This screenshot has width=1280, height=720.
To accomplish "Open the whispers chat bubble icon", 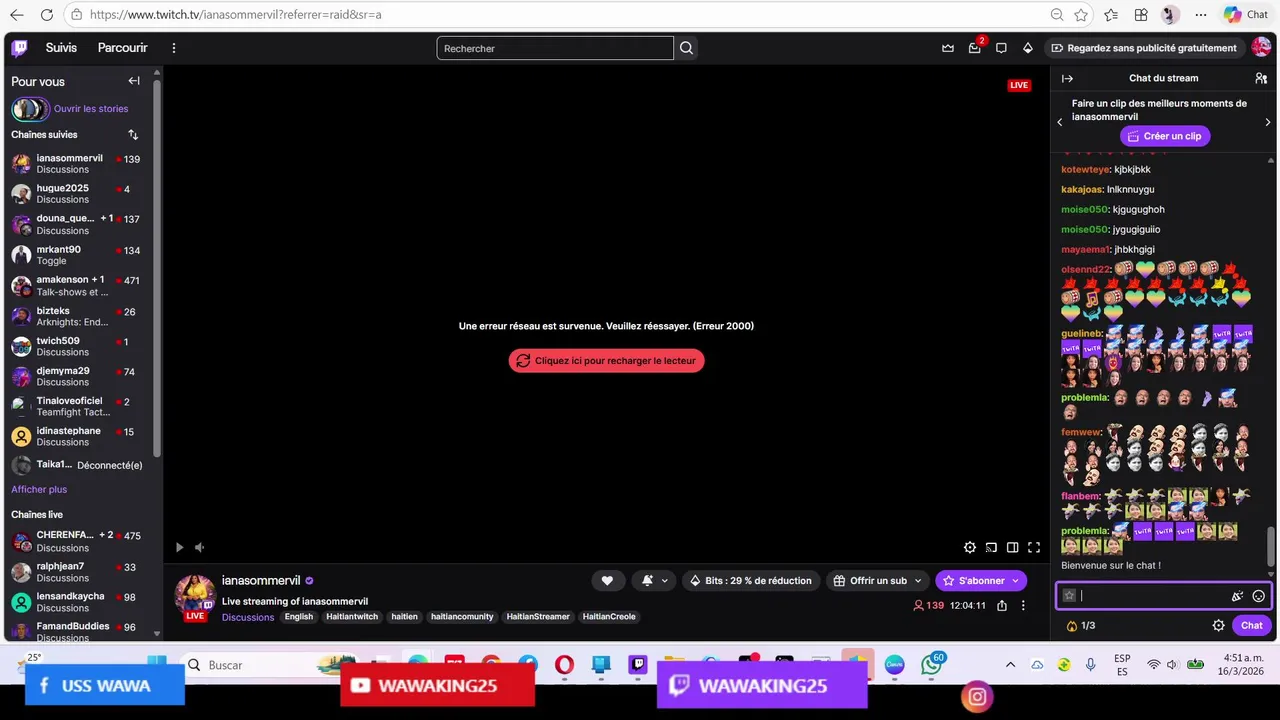I will pos(1001,48).
